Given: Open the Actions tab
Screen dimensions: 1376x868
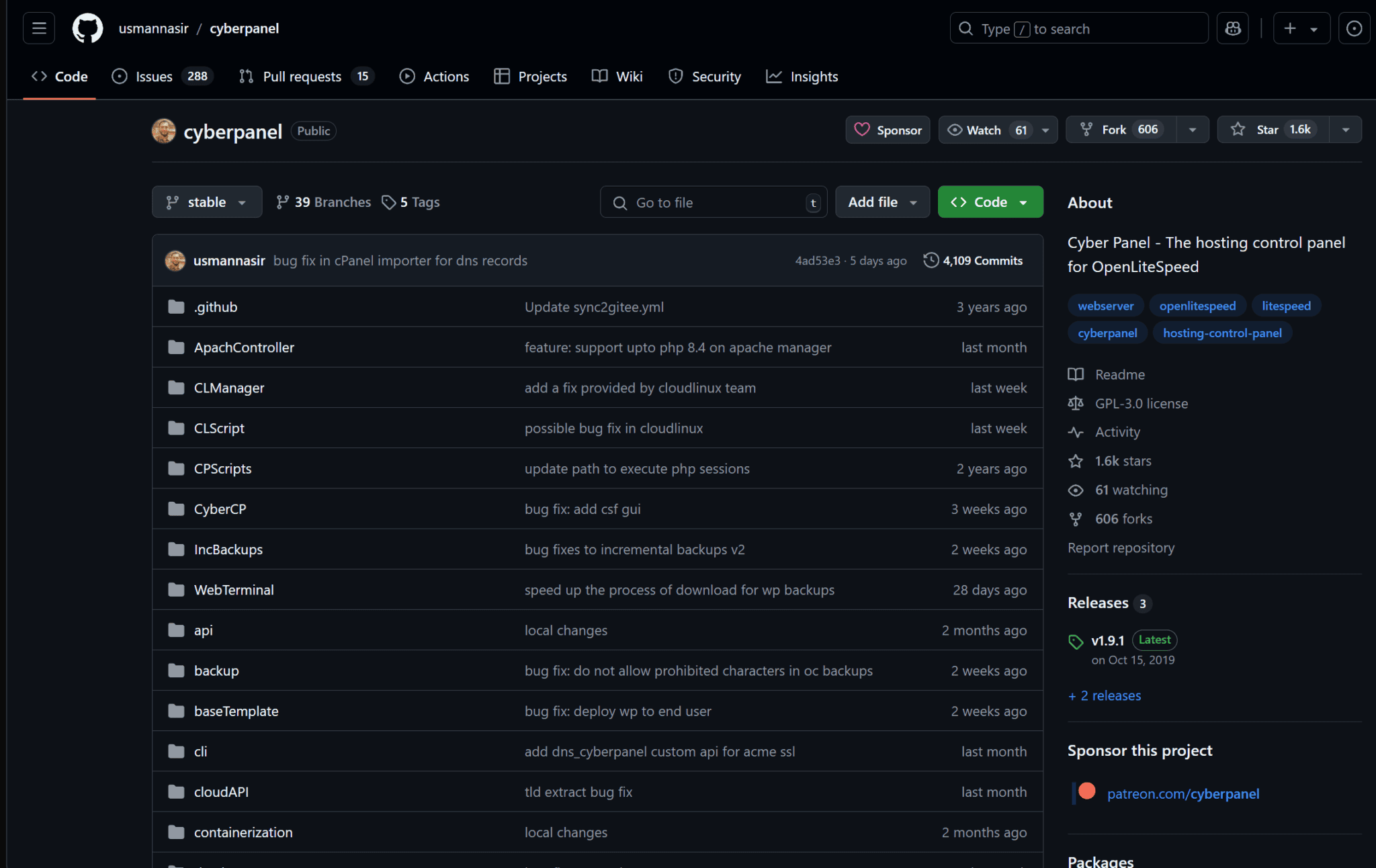Looking at the screenshot, I should (x=434, y=77).
